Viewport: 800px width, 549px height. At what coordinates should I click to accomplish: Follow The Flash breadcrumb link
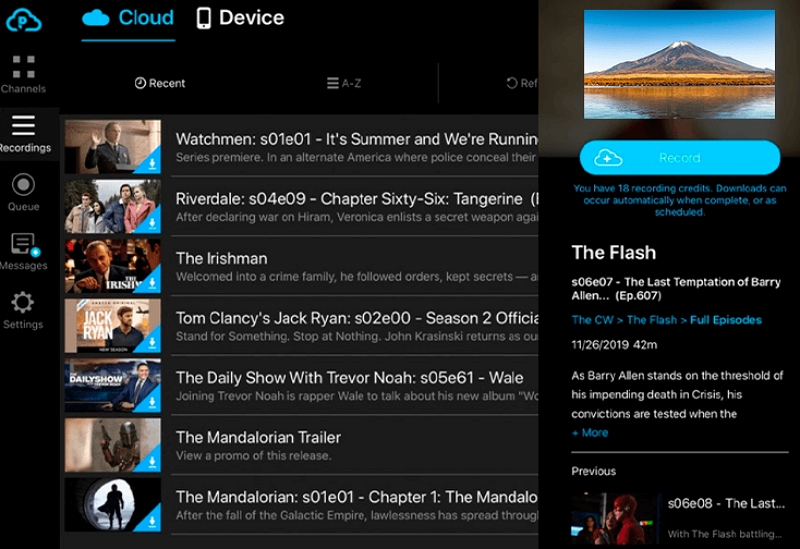pyautogui.click(x=652, y=320)
